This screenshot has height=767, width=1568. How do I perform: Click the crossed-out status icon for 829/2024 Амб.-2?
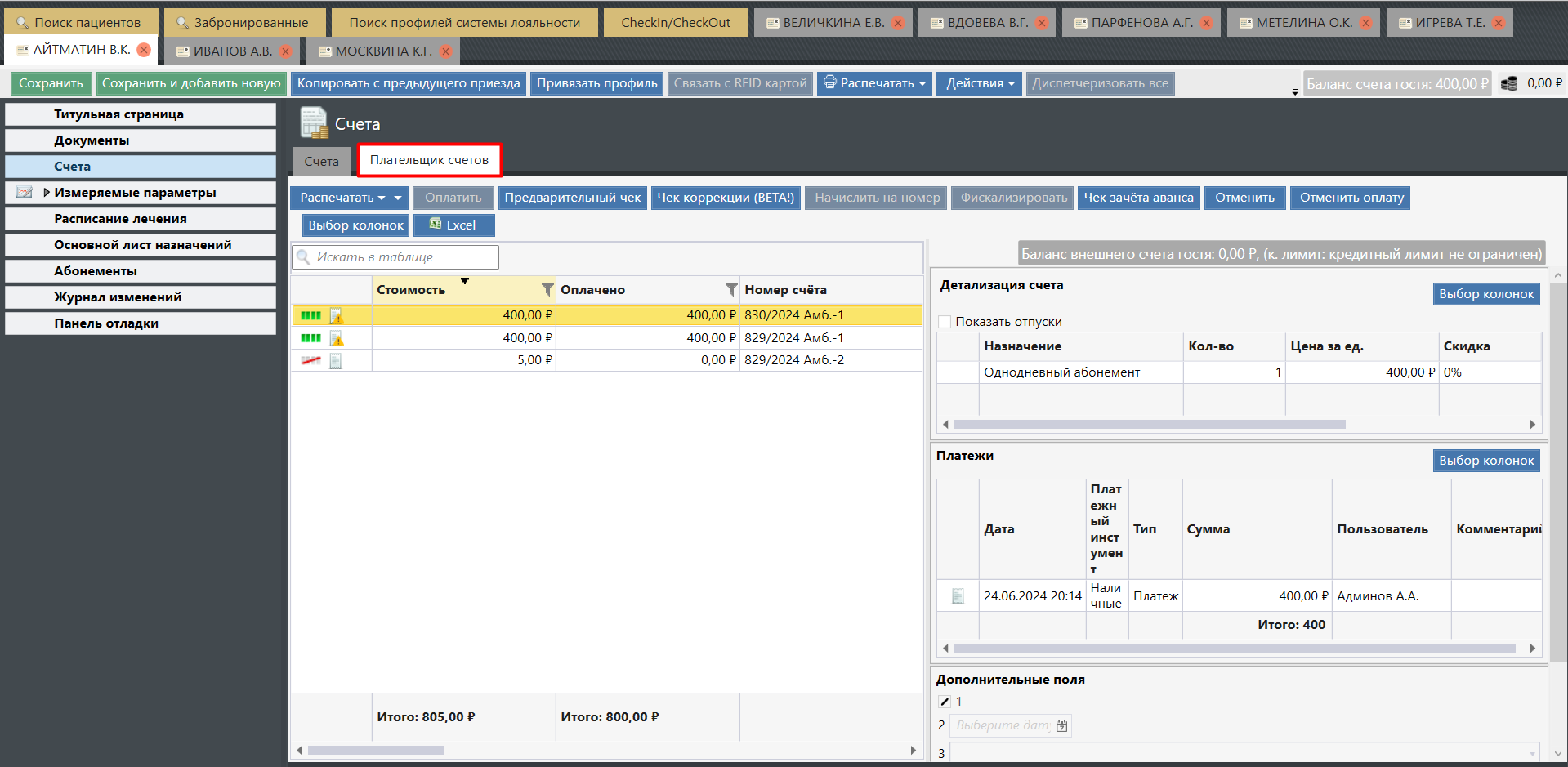point(310,360)
